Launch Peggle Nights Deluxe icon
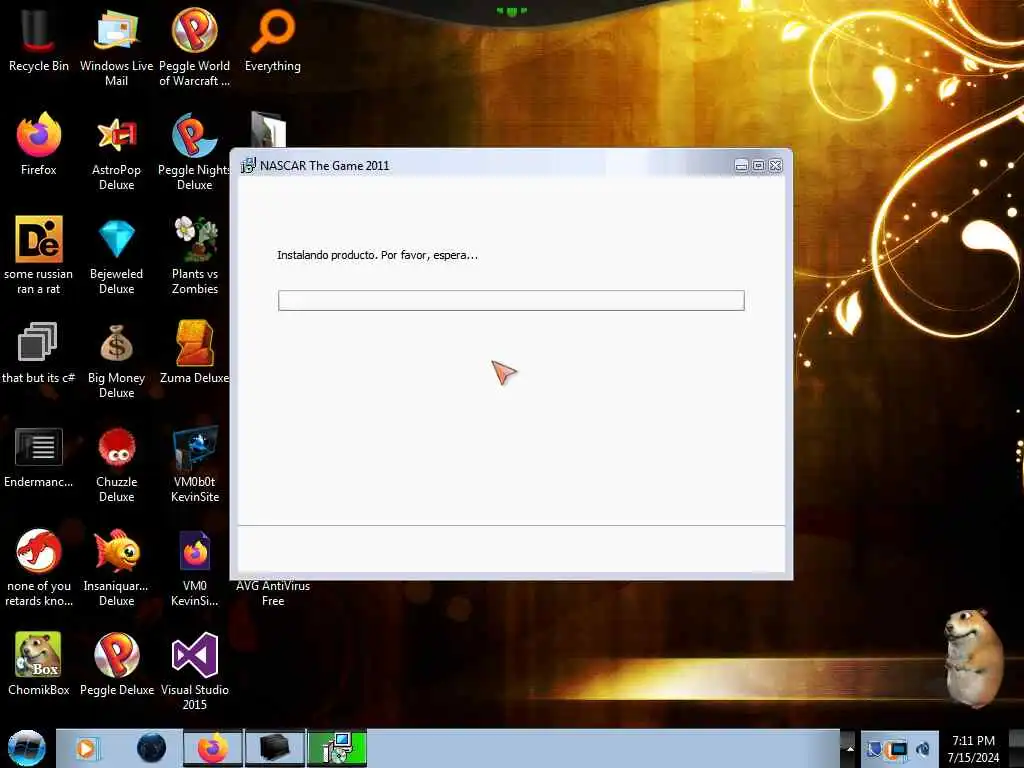 195,152
